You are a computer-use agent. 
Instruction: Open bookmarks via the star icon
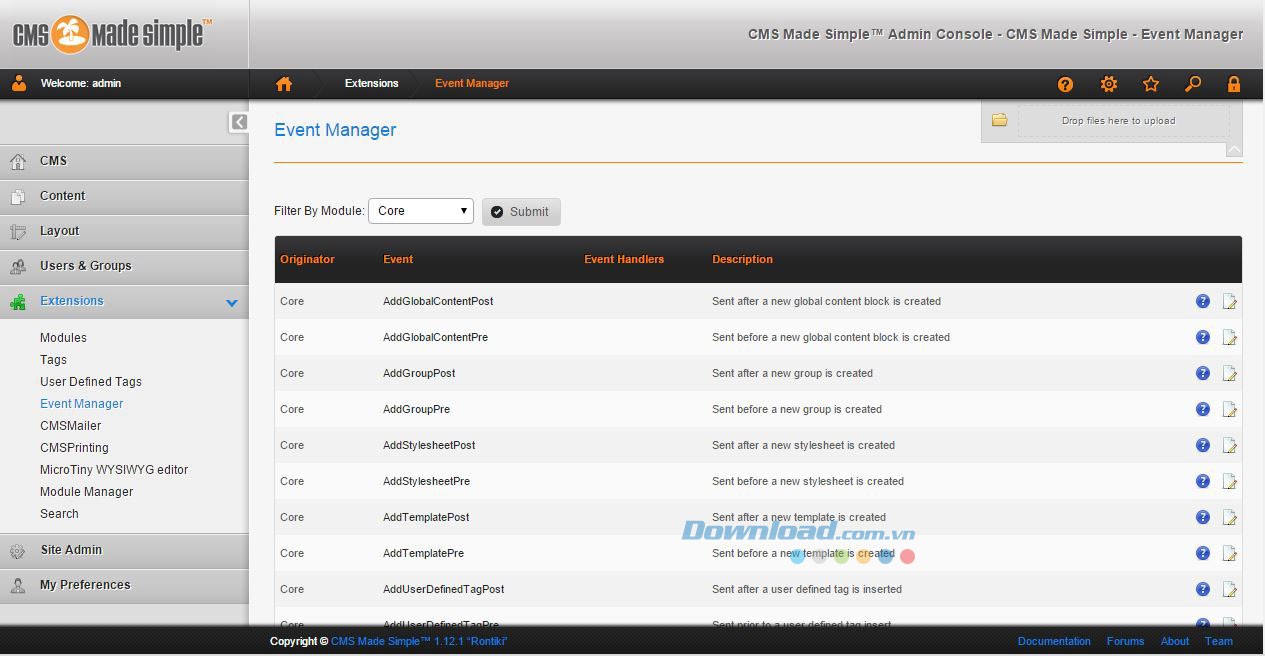click(1151, 84)
